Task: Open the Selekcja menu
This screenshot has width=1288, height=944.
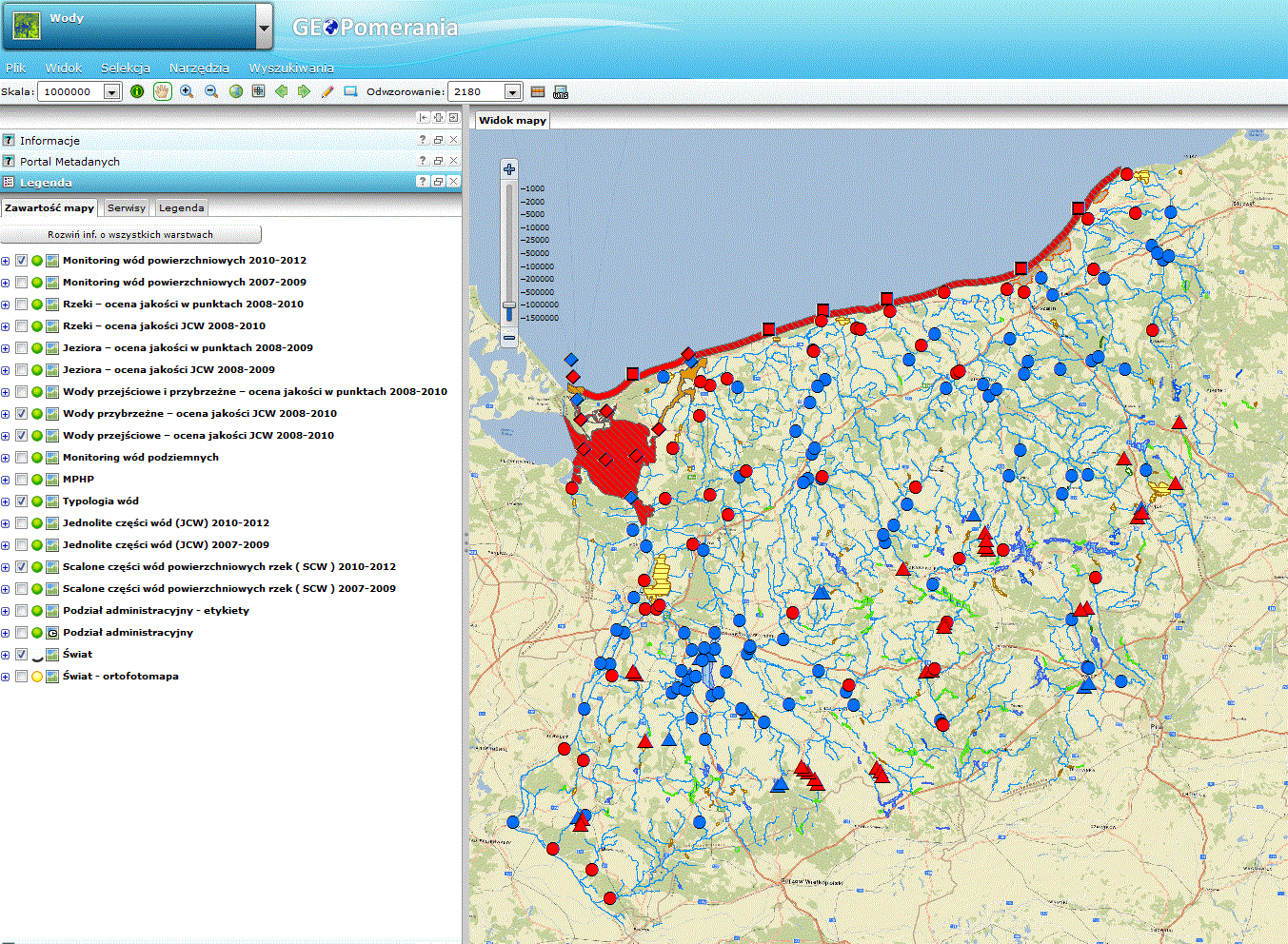Action: 126,68
